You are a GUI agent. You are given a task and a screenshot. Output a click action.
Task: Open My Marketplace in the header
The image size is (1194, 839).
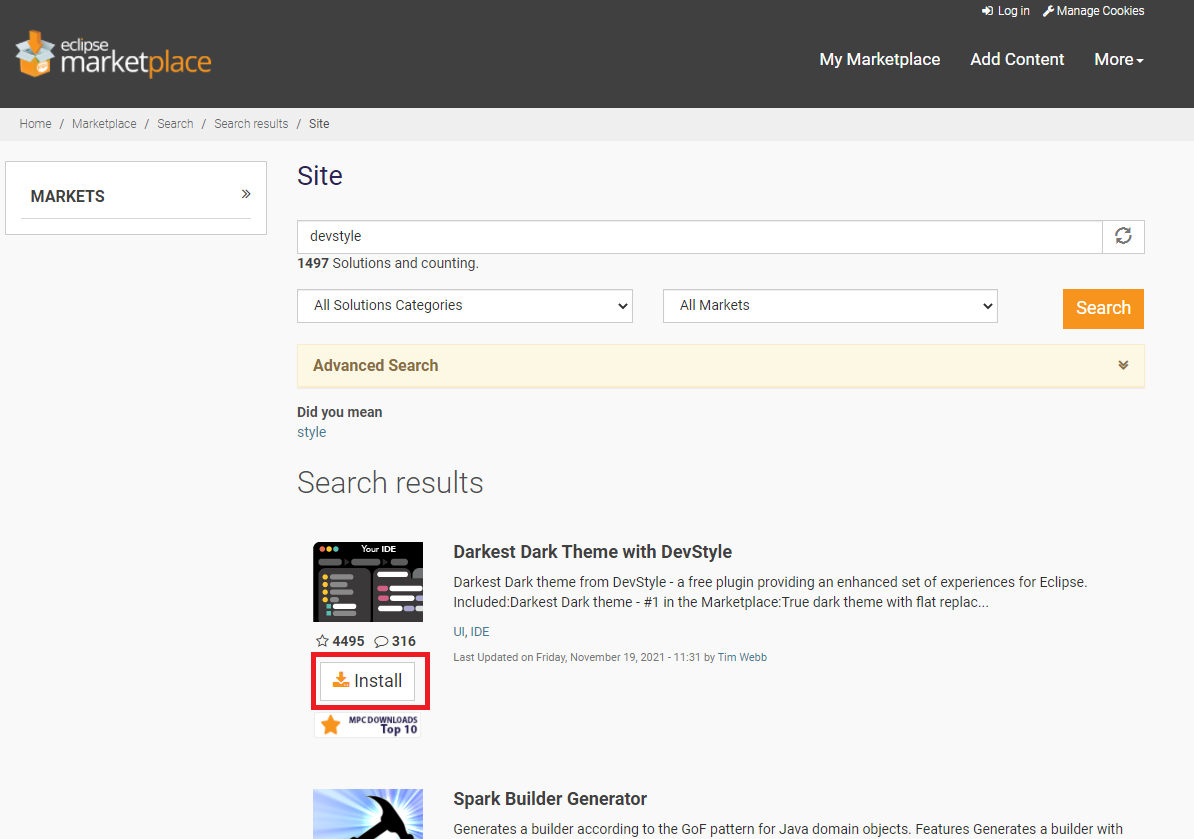pos(880,59)
